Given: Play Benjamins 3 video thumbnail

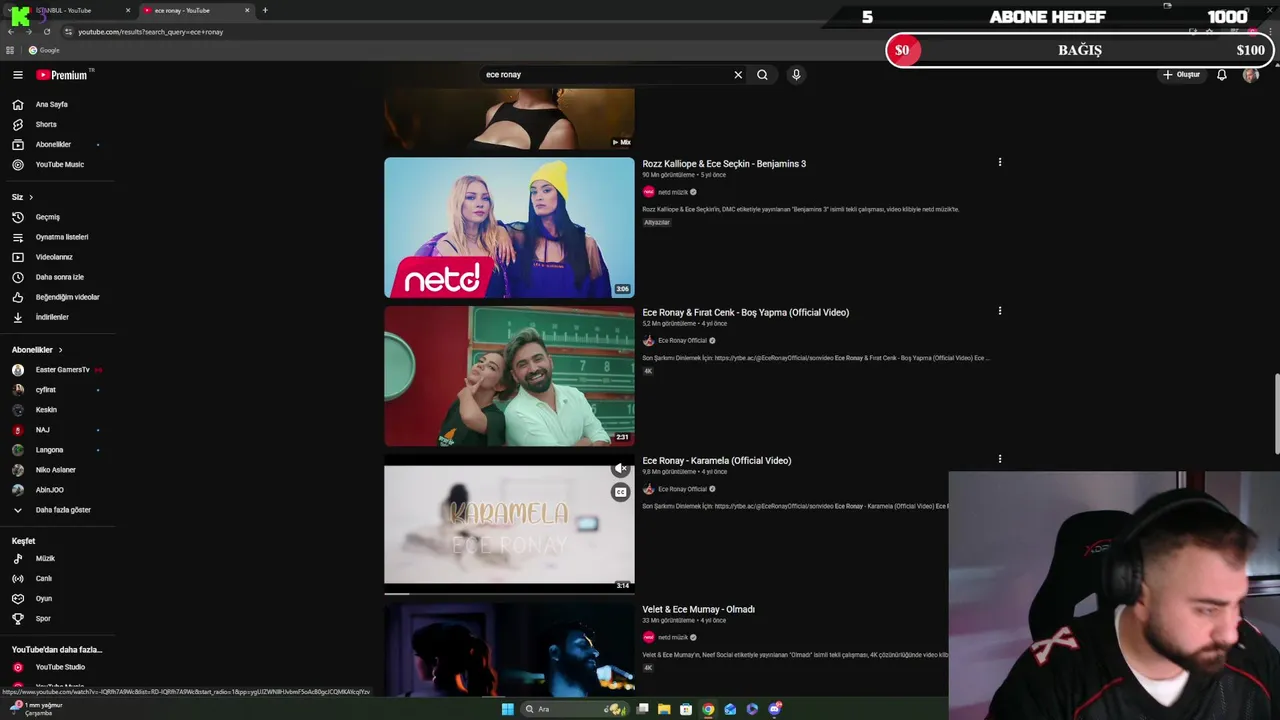Looking at the screenshot, I should pyautogui.click(x=509, y=227).
